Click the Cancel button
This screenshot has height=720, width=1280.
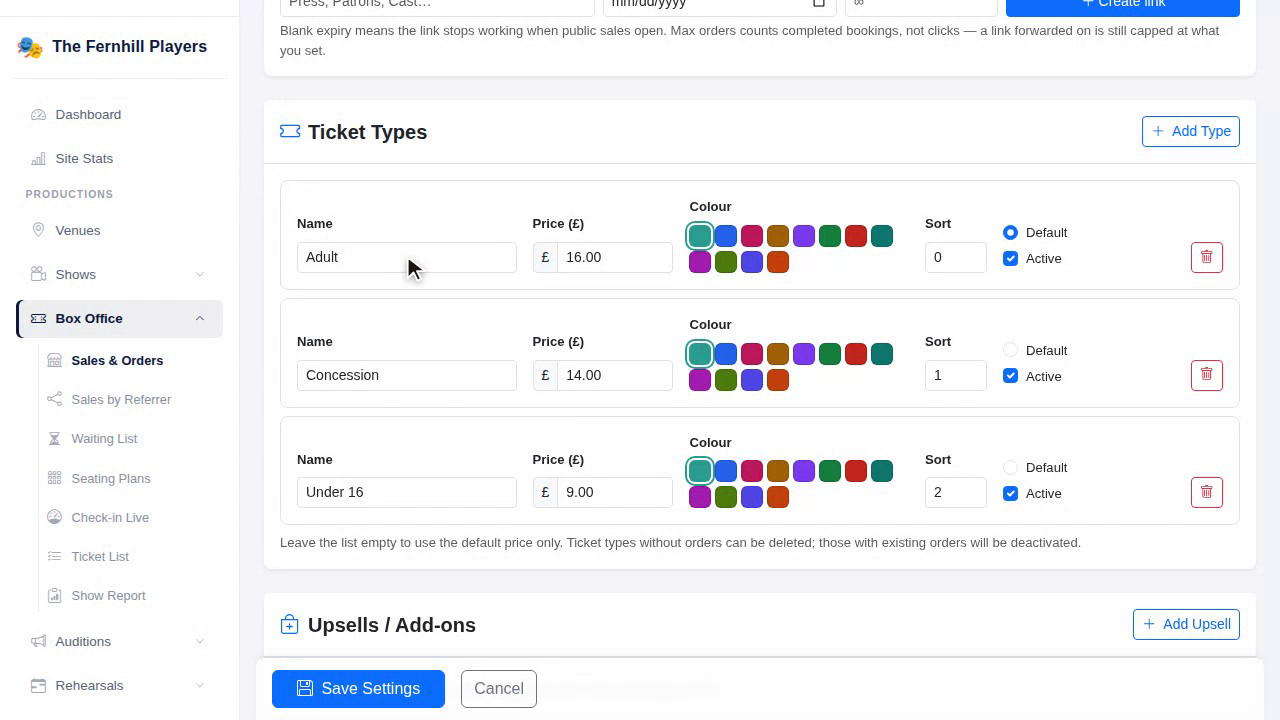(x=499, y=689)
